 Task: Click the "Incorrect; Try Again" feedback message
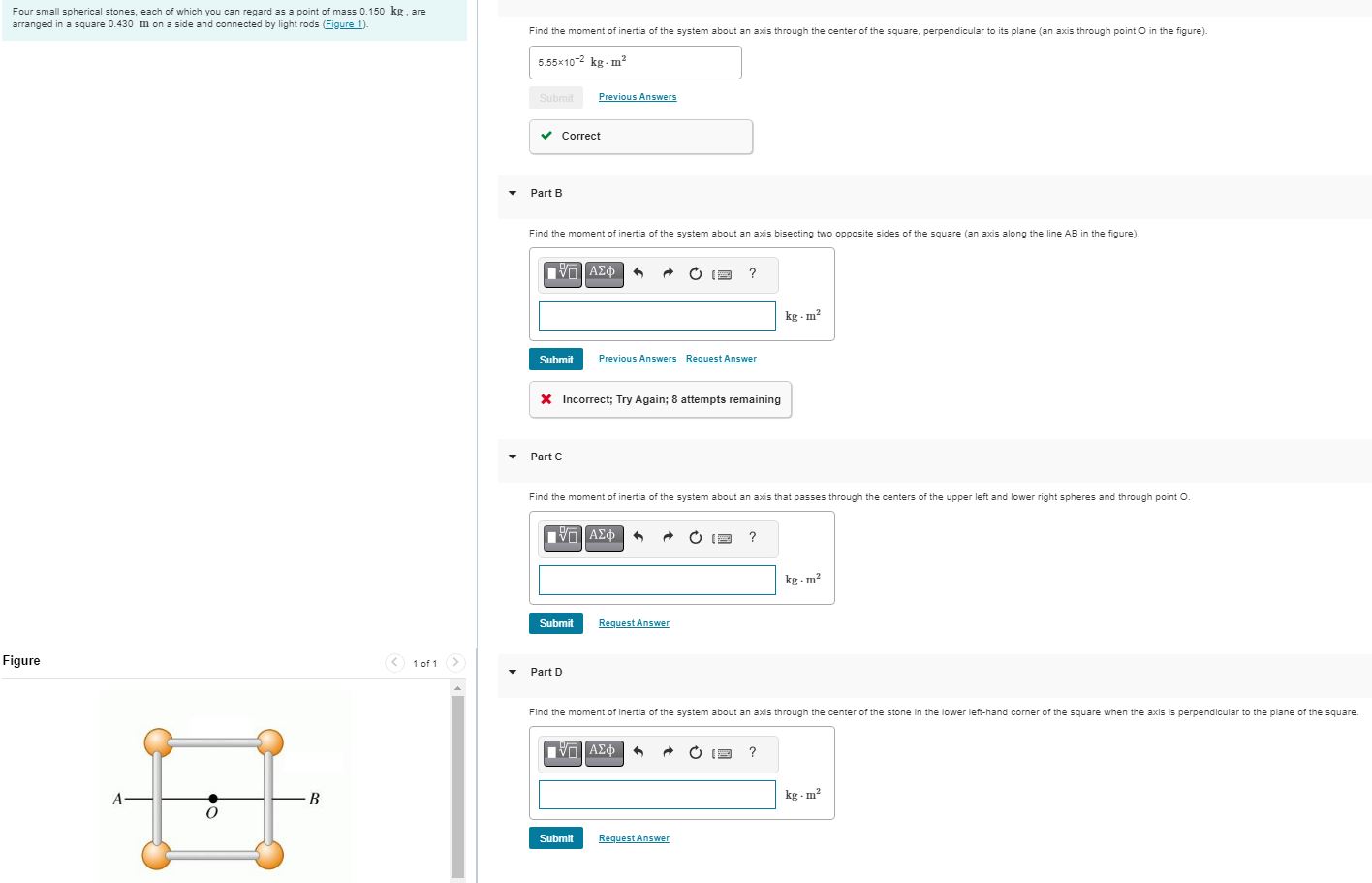(660, 399)
